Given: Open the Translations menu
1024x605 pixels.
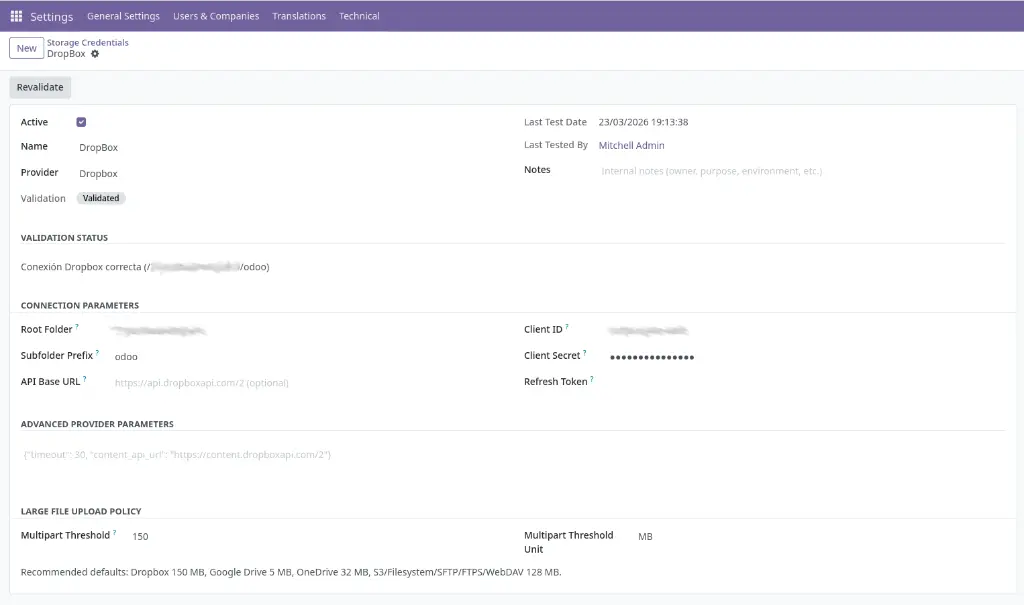Looking at the screenshot, I should (299, 16).
